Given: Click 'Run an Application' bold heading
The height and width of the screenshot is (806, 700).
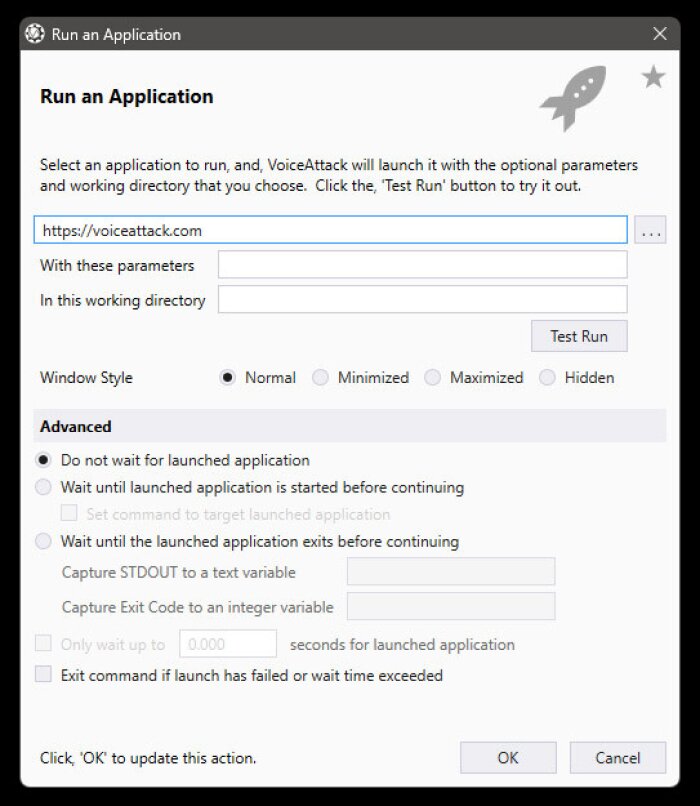Looking at the screenshot, I should pos(126,97).
